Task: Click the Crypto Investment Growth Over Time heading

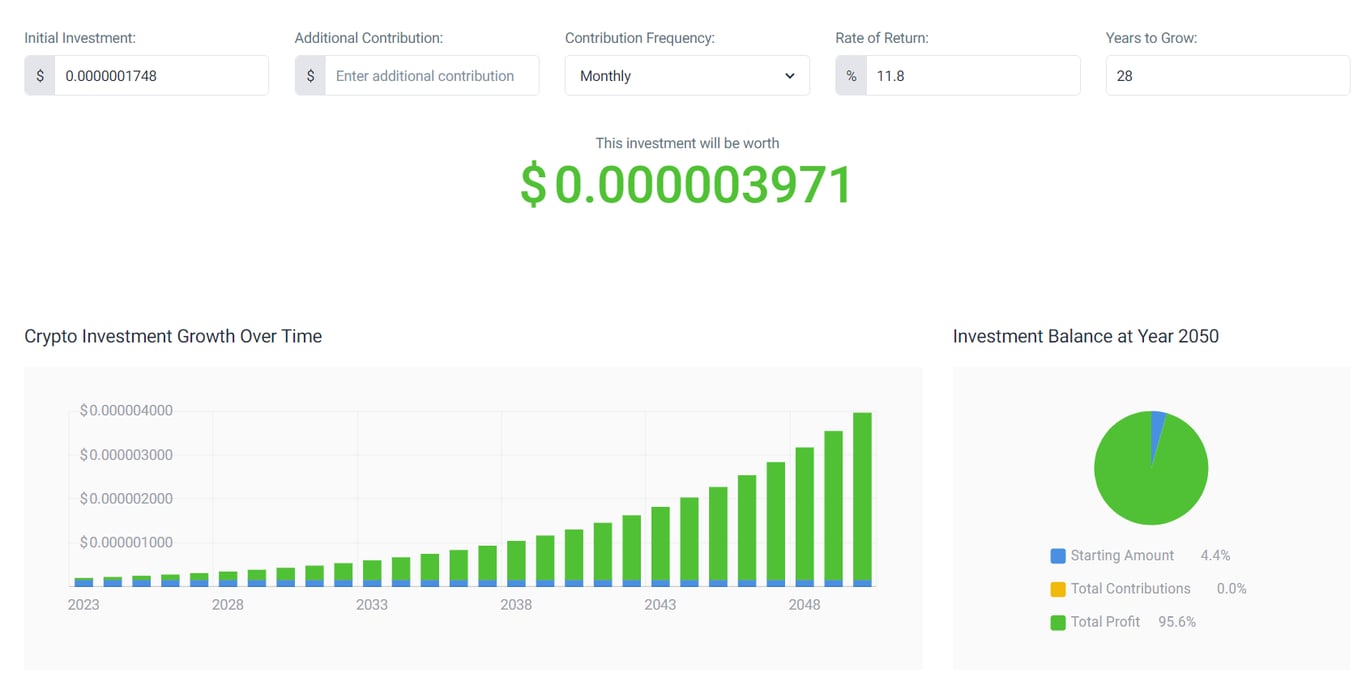Action: (x=172, y=336)
